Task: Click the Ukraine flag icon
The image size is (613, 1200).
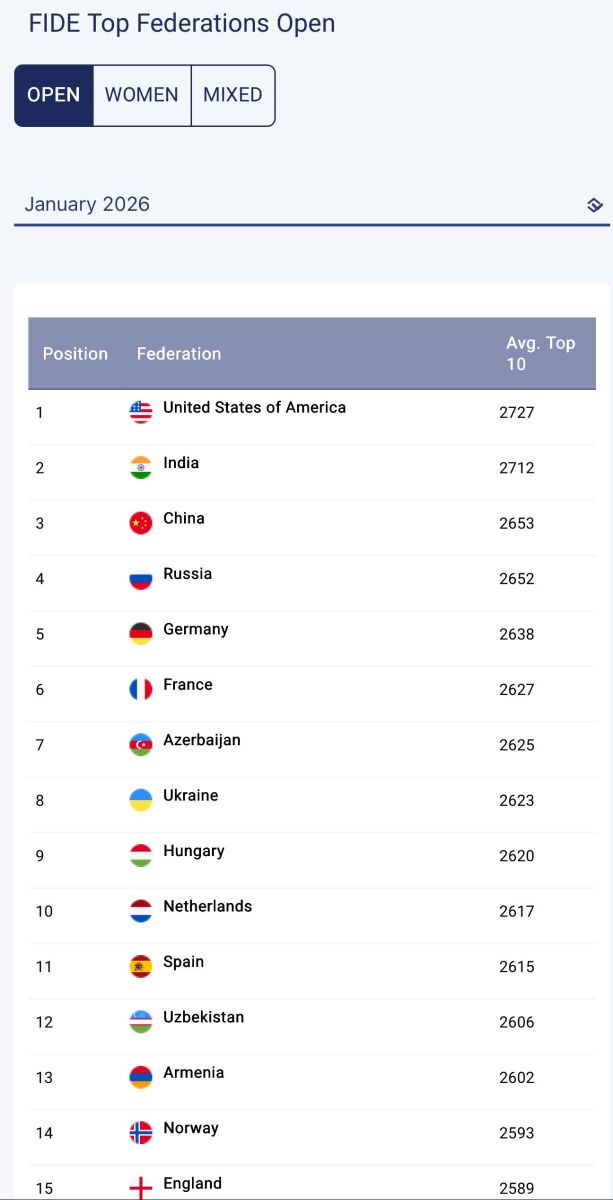Action: tap(141, 800)
